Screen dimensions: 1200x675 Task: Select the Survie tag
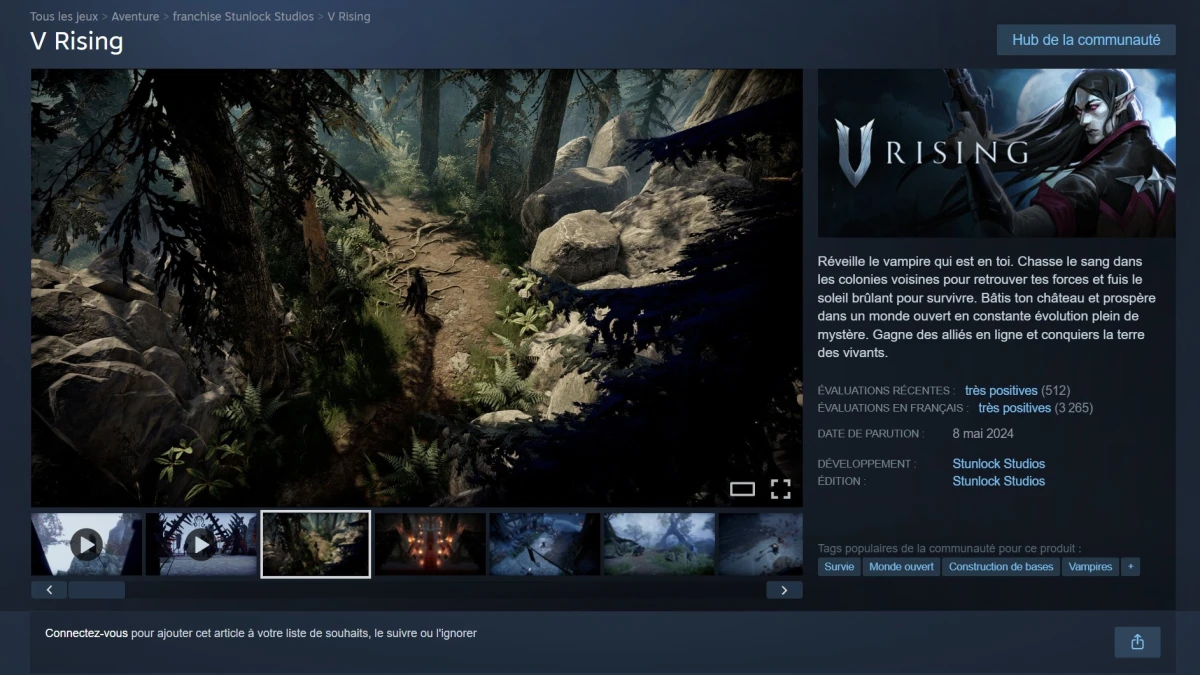pos(839,566)
